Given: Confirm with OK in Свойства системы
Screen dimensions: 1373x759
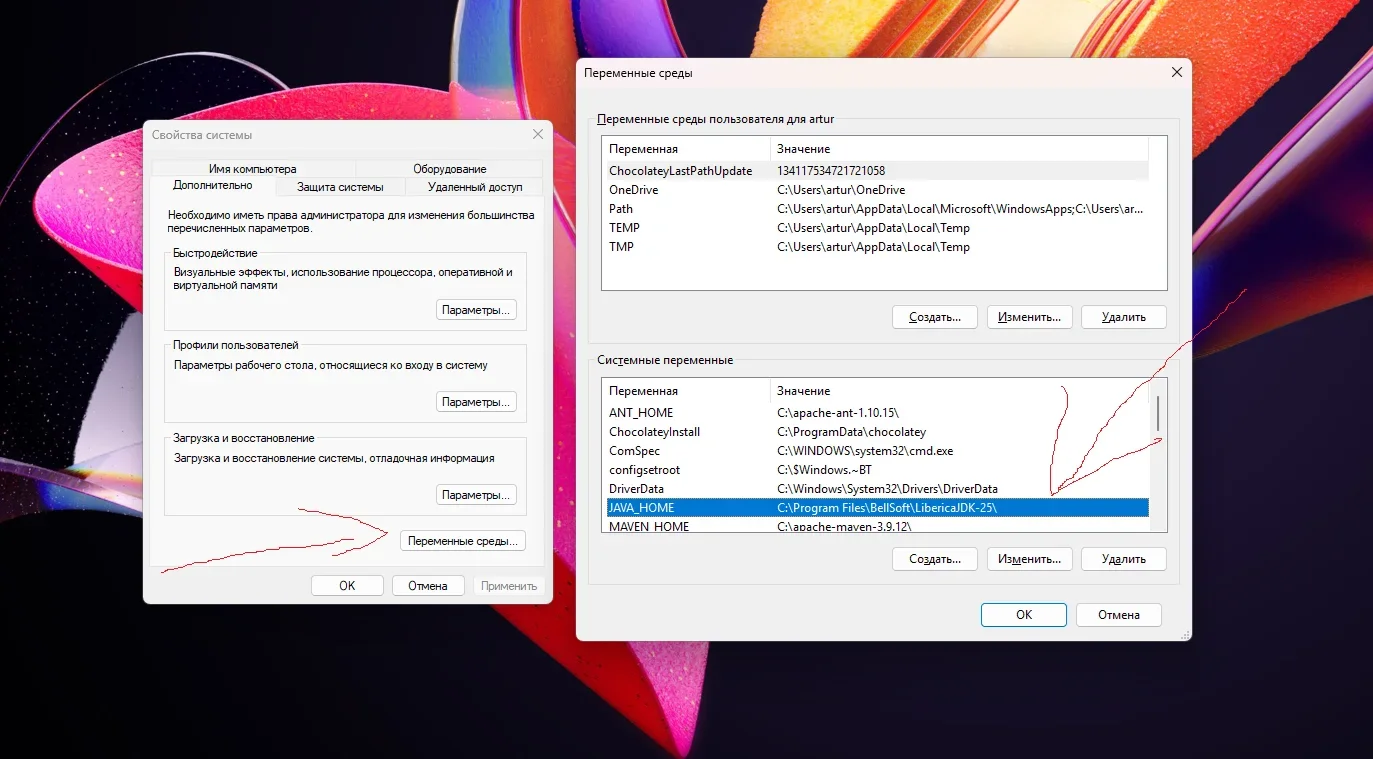Looking at the screenshot, I should click(347, 586).
